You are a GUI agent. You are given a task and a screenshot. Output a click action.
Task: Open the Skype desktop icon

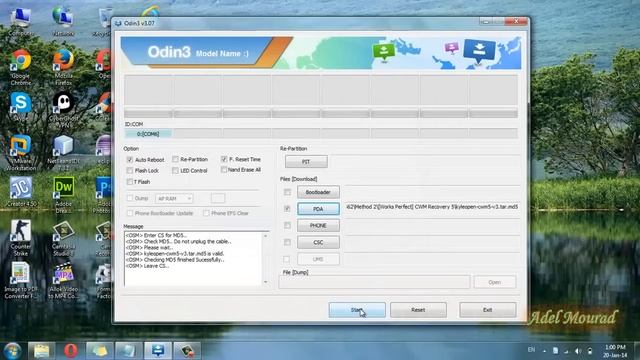click(x=20, y=107)
